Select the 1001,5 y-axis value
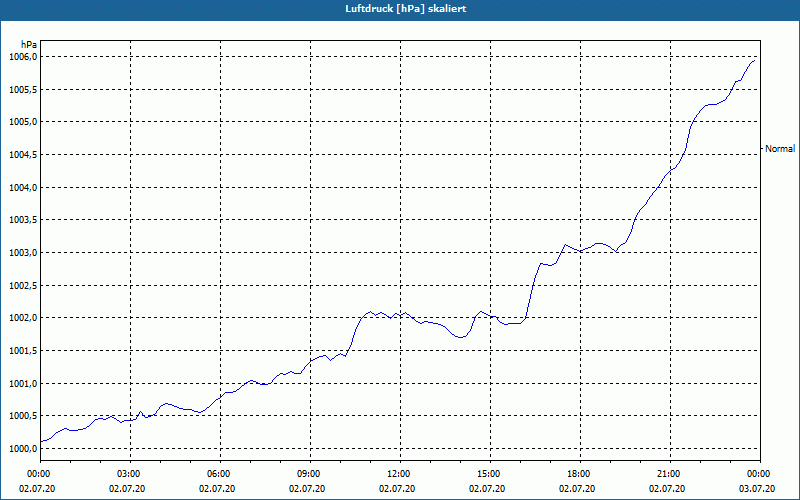The height and width of the screenshot is (500, 800). [x=23, y=351]
